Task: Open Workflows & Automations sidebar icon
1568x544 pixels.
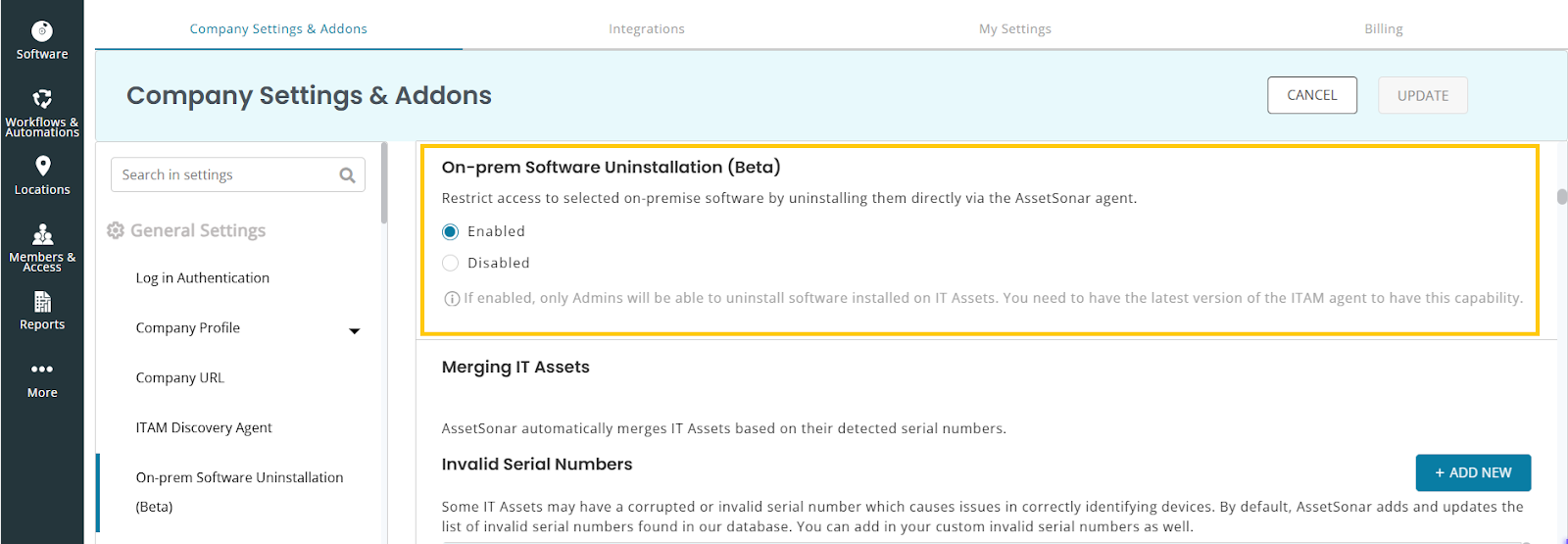Action: [x=42, y=99]
